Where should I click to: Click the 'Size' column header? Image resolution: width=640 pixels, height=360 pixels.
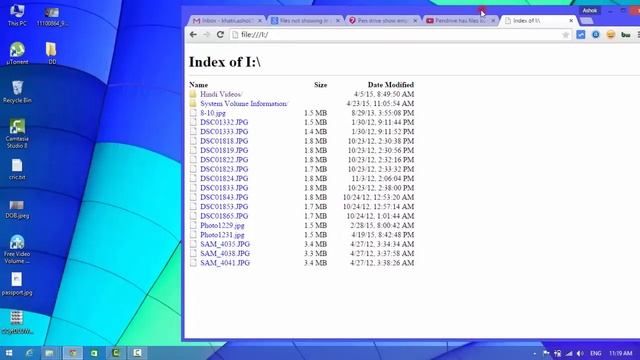coord(320,85)
